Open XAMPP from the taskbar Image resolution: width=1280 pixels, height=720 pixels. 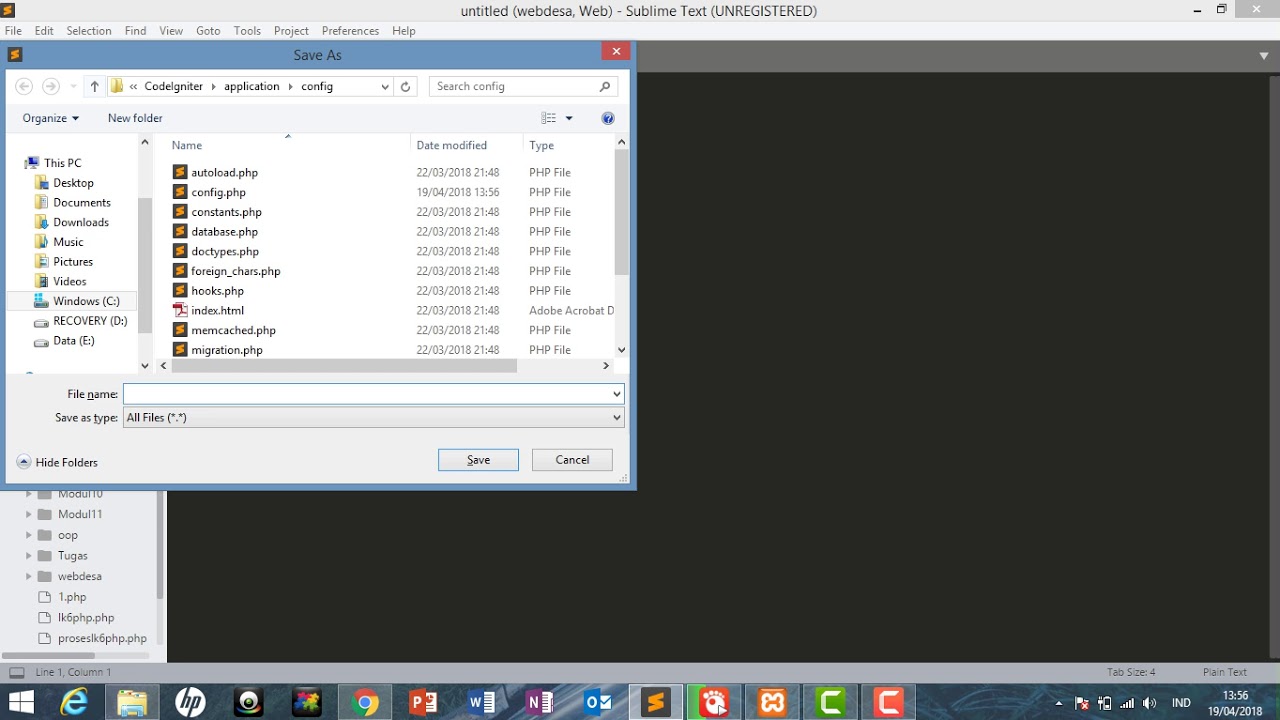[772, 703]
